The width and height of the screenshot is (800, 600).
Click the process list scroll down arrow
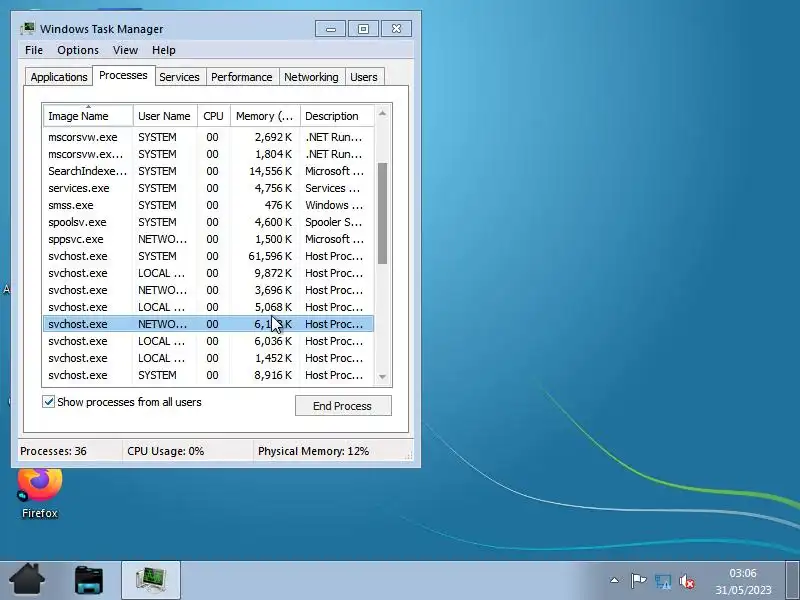point(382,377)
